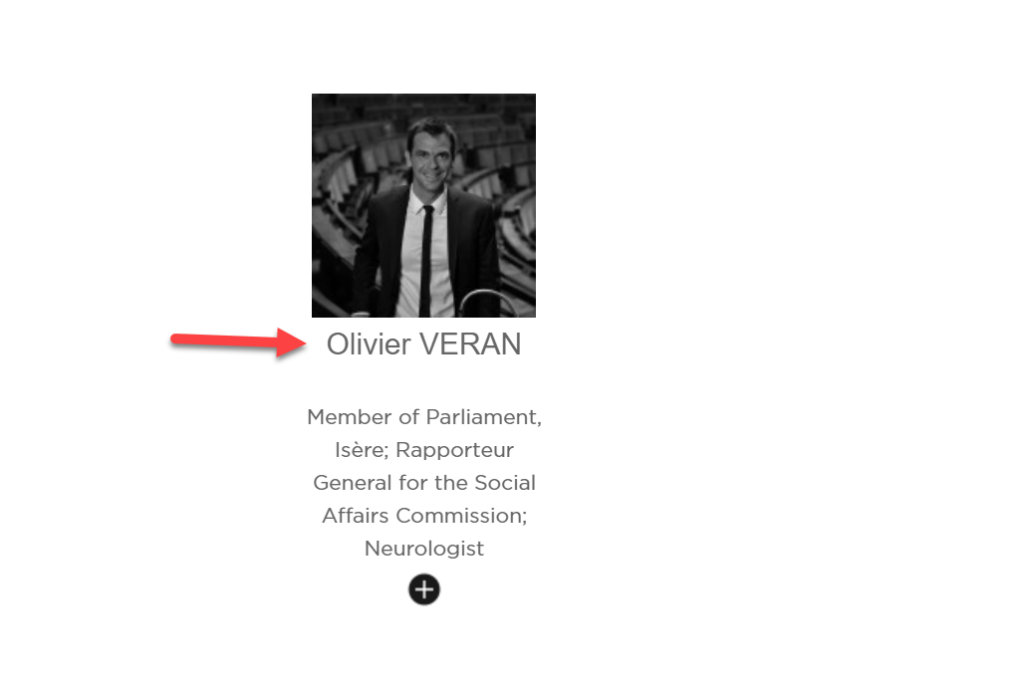
Task: Expand bio with the black plus icon
Action: 424,589
